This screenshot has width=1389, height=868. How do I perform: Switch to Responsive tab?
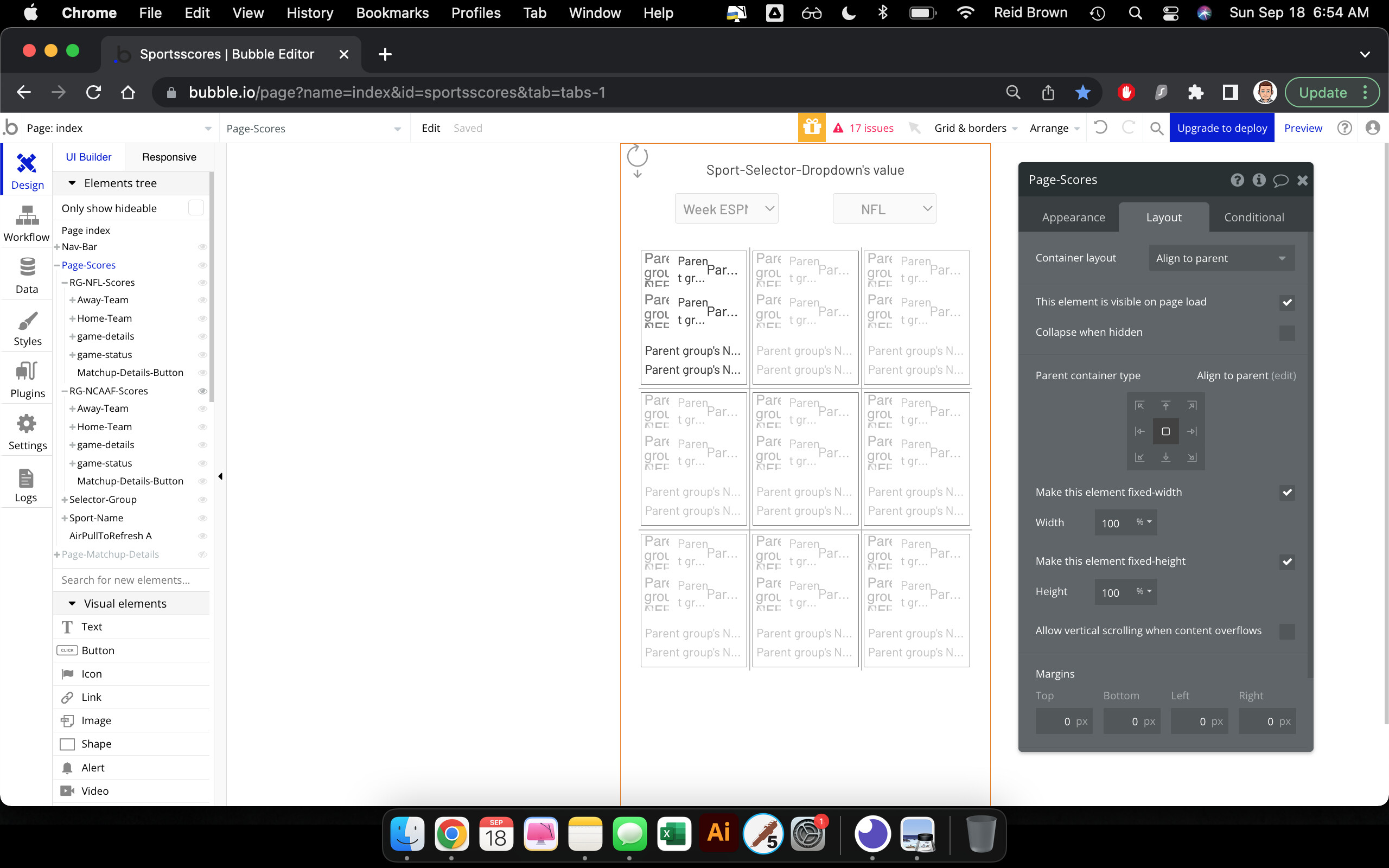click(x=169, y=157)
